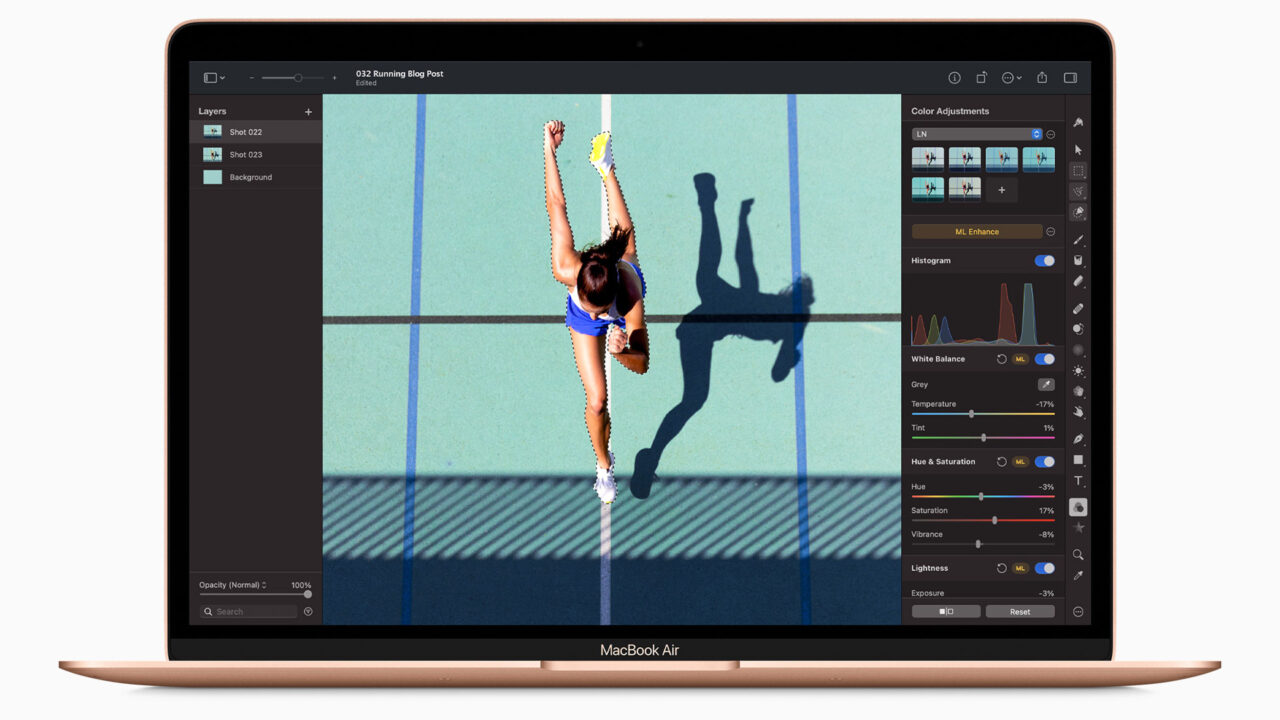This screenshot has height=720, width=1280.
Task: Select the Paint brush tool
Action: point(1078,239)
